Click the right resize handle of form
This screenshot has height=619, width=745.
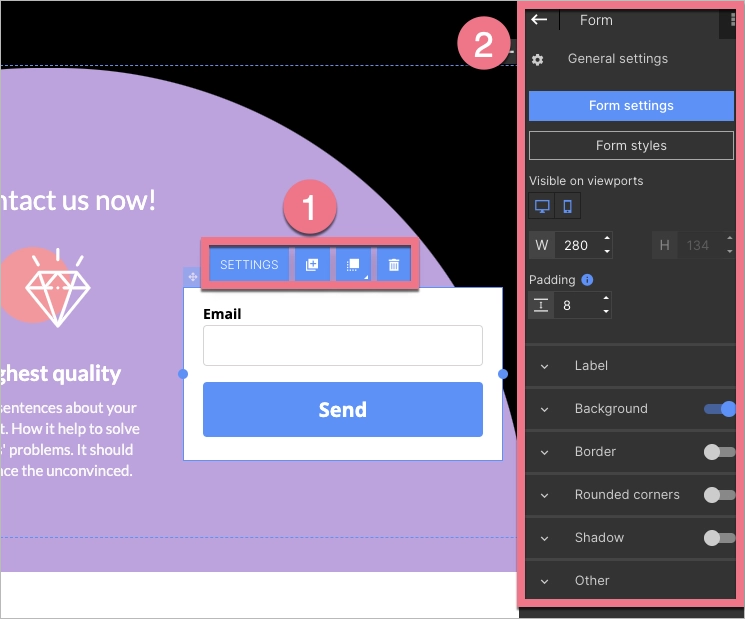(x=503, y=374)
